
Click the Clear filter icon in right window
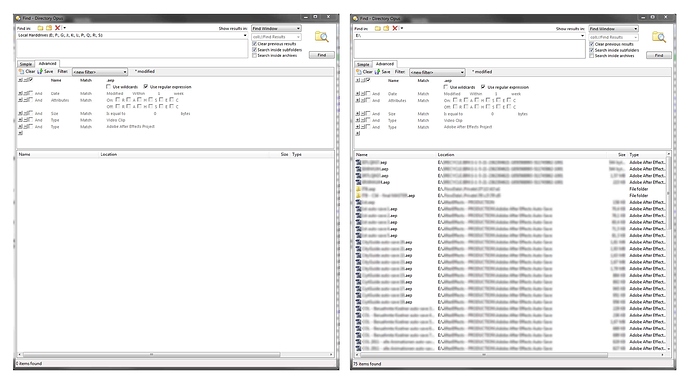point(364,72)
